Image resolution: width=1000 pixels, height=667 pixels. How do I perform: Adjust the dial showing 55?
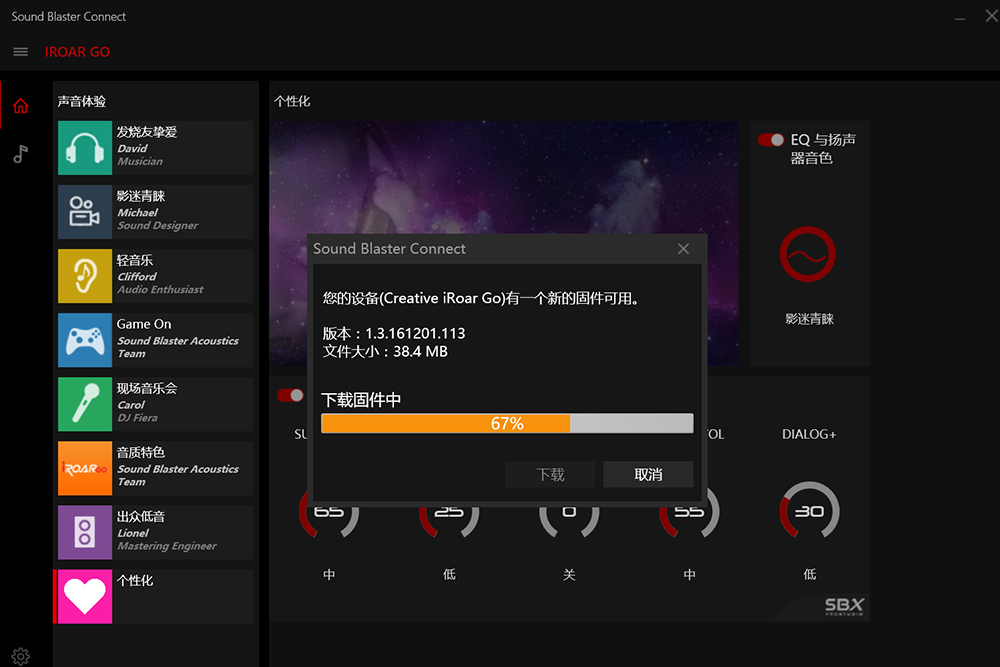(689, 513)
